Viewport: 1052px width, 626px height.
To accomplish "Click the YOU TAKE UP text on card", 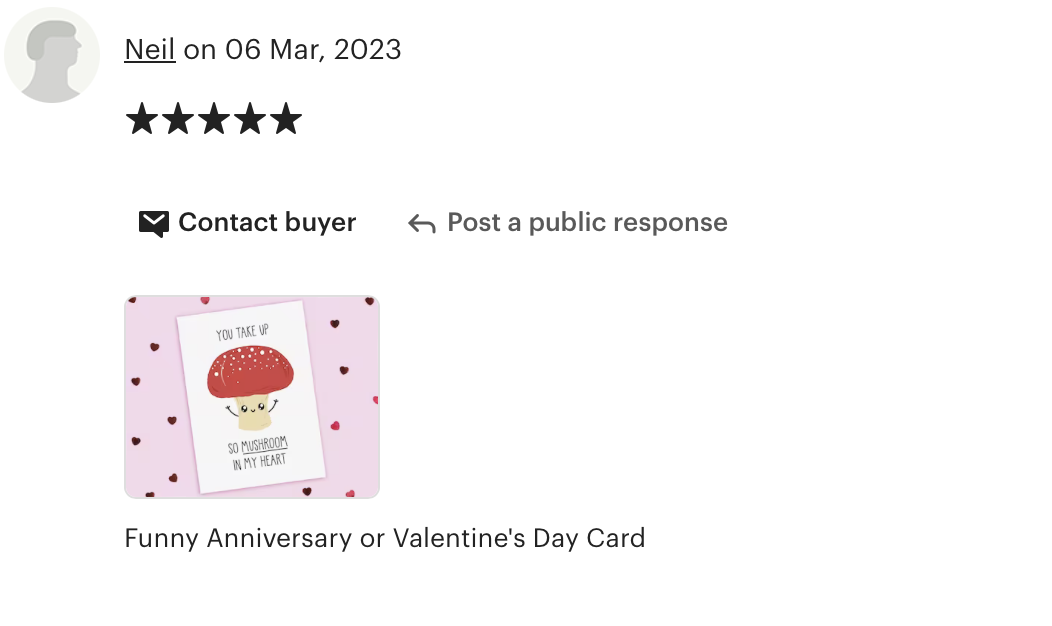I will pos(242,332).
